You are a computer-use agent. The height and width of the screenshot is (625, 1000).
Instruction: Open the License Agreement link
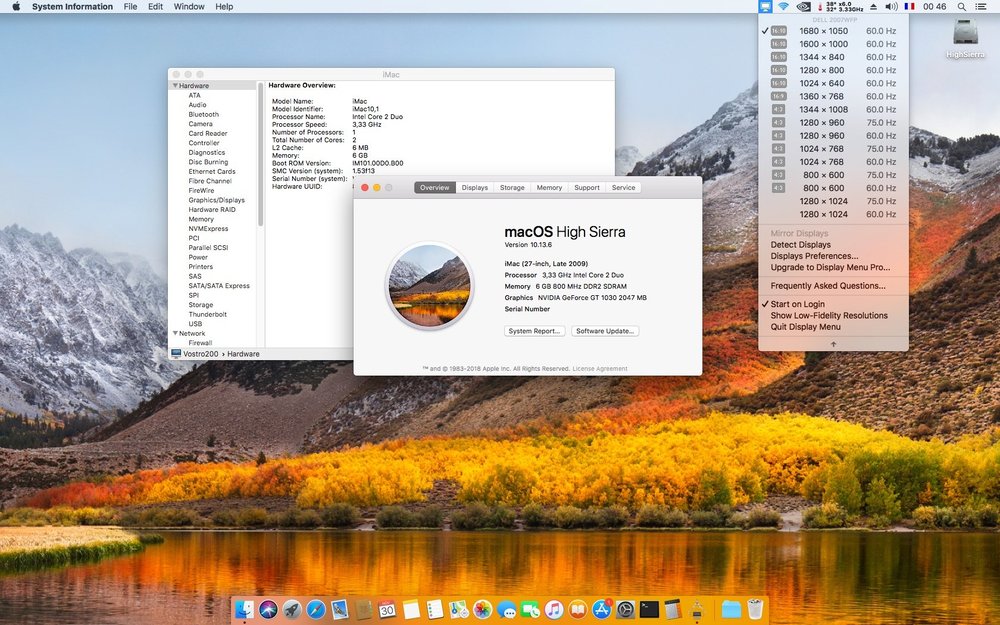[x=601, y=368]
